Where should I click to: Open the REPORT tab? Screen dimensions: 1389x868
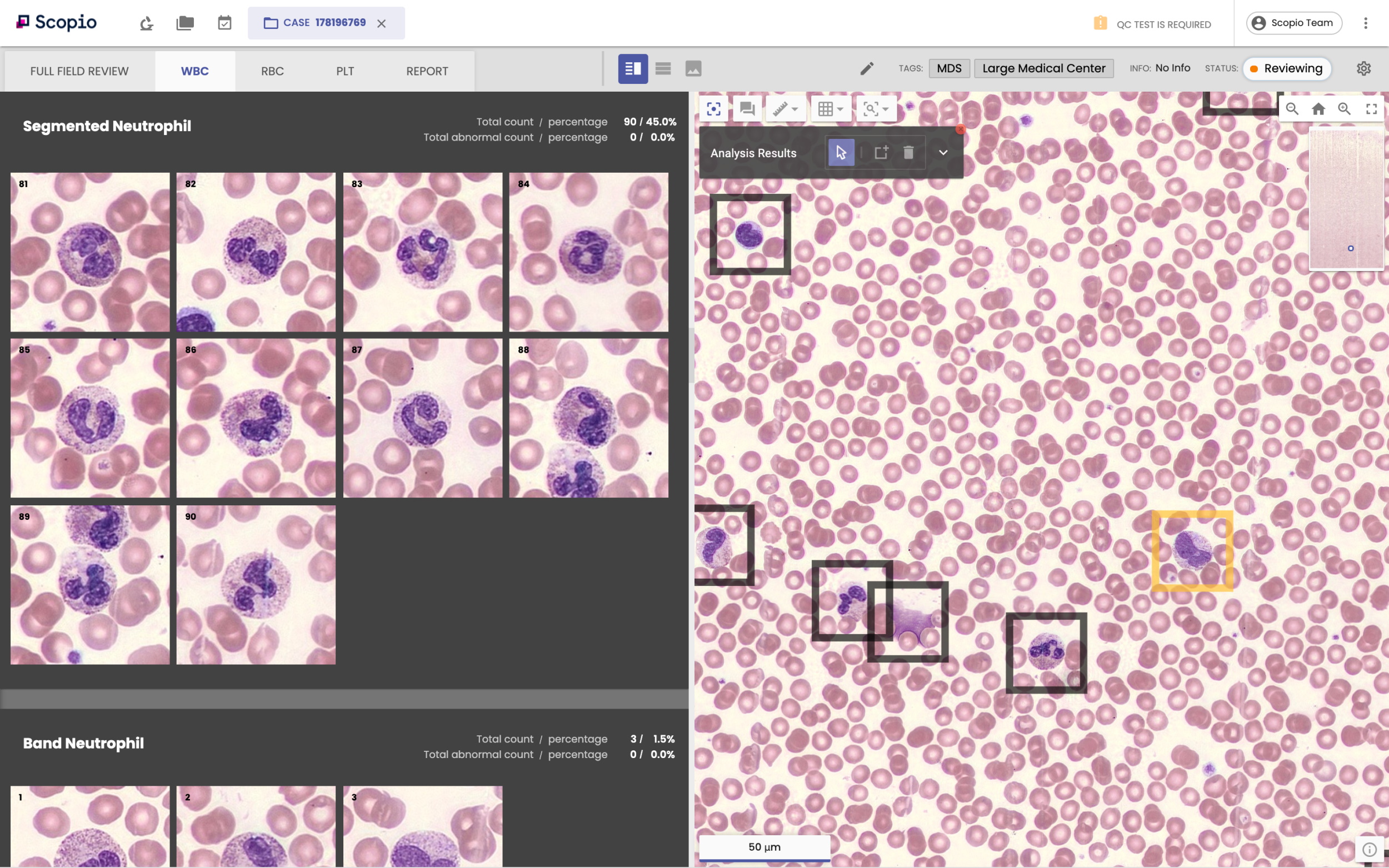(x=427, y=71)
